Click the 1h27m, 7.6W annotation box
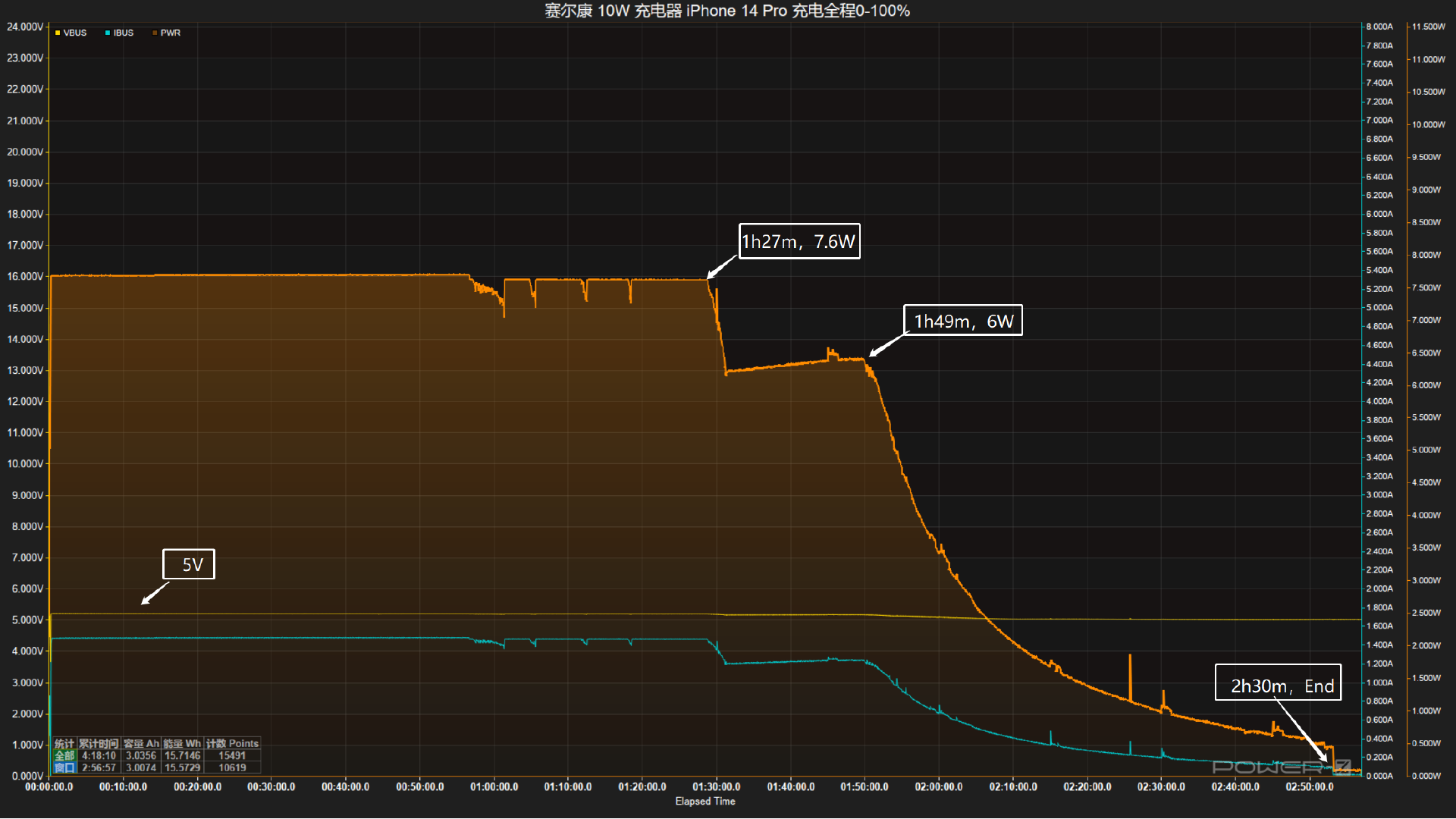The image size is (1456, 819). [799, 241]
